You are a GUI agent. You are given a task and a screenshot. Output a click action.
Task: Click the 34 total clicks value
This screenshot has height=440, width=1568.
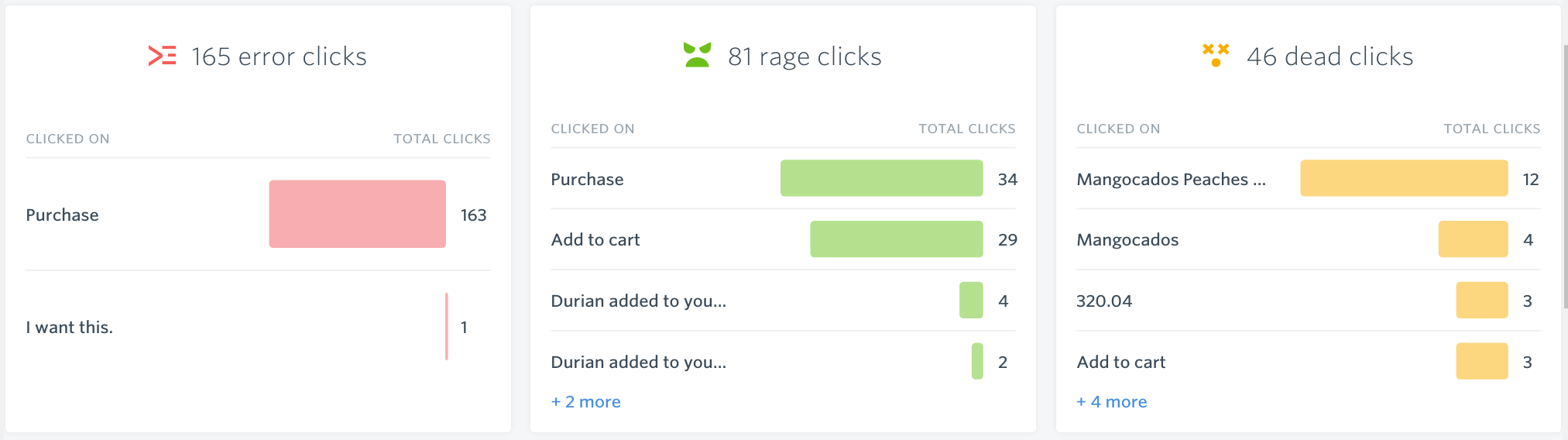coord(1007,180)
